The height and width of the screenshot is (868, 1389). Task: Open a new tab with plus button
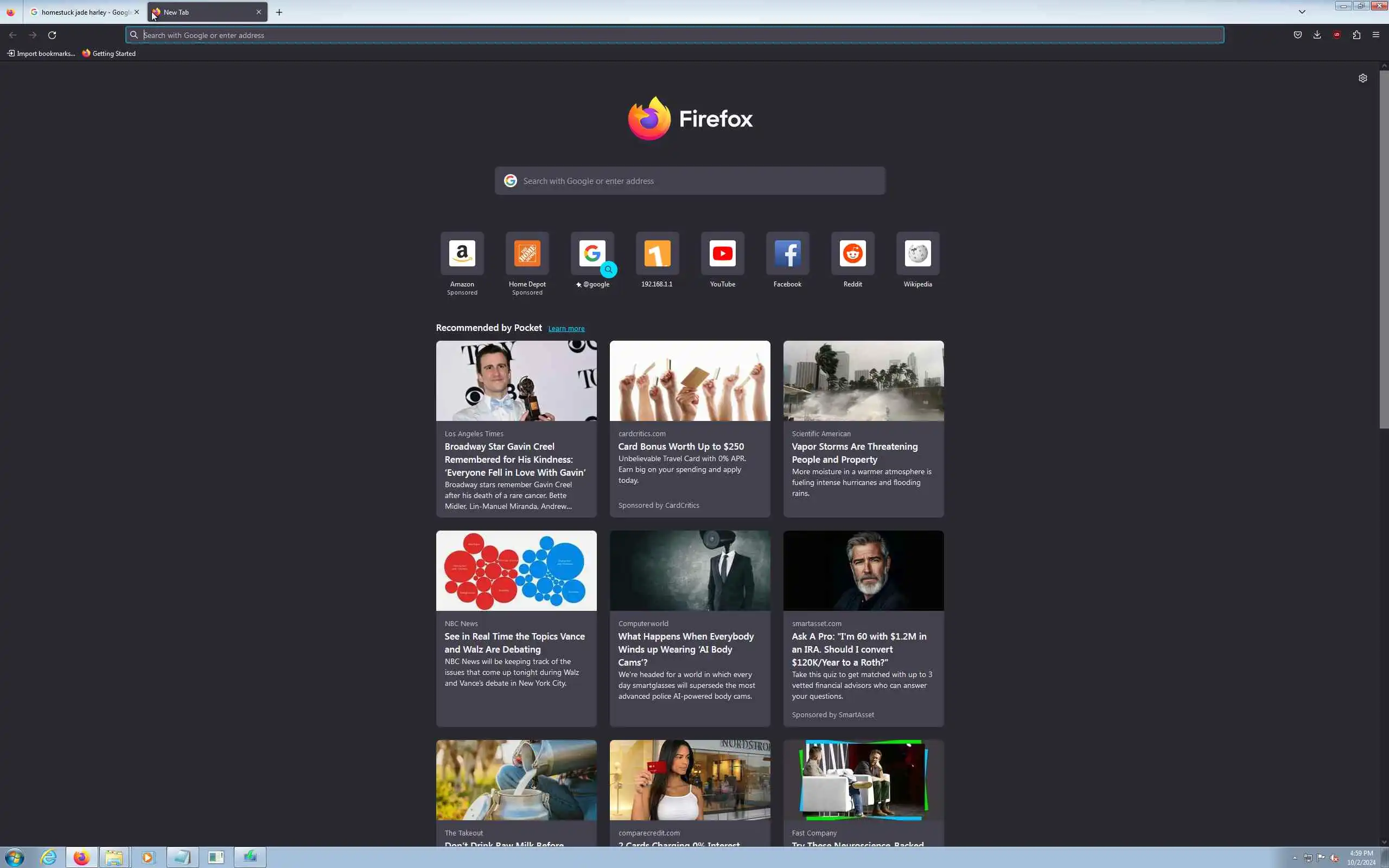(x=279, y=12)
